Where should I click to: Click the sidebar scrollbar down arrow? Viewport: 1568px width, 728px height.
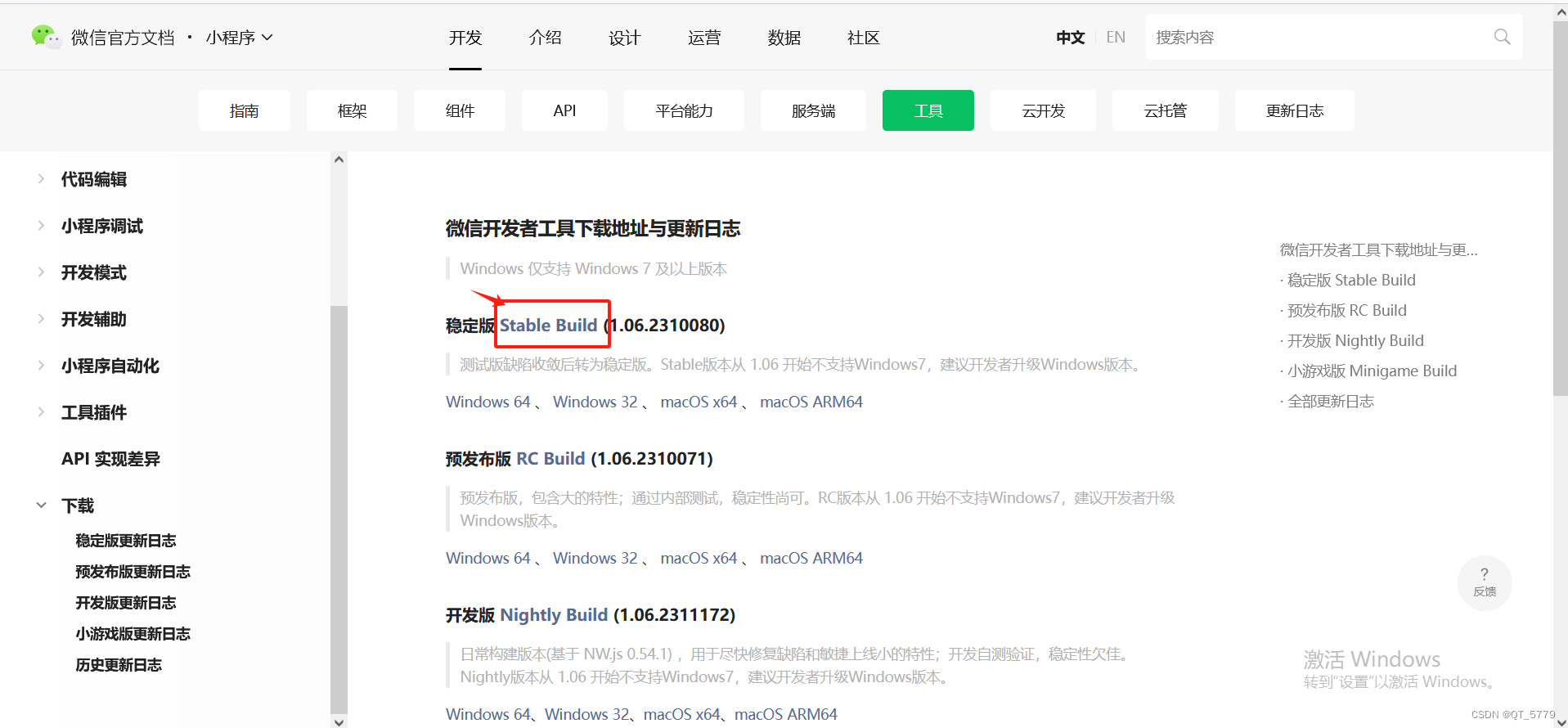click(x=339, y=721)
